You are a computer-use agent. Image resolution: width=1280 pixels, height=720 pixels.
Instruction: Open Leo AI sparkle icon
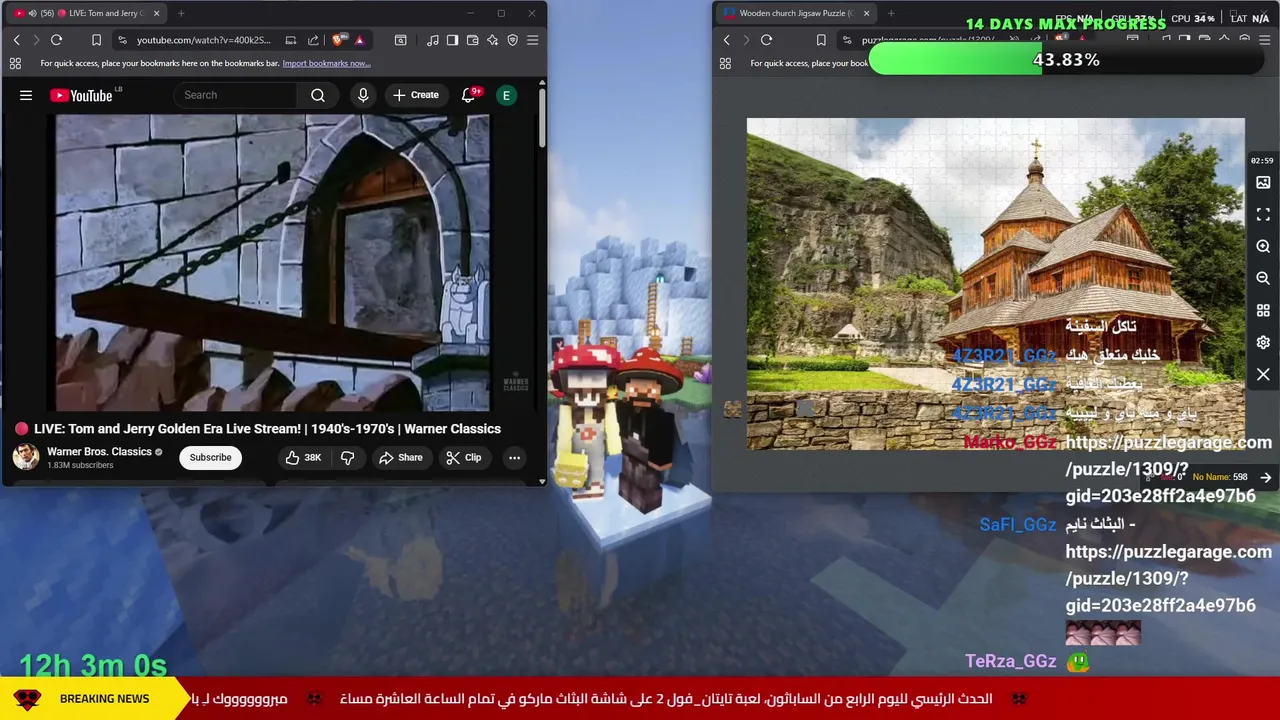(x=492, y=40)
